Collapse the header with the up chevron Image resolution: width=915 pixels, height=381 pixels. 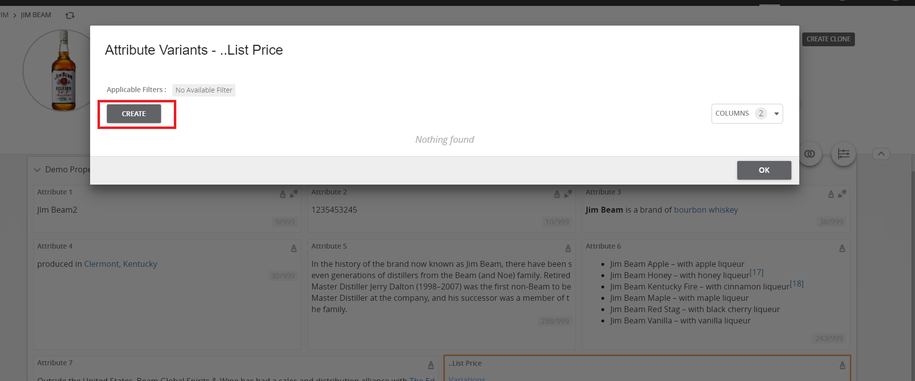tap(881, 154)
